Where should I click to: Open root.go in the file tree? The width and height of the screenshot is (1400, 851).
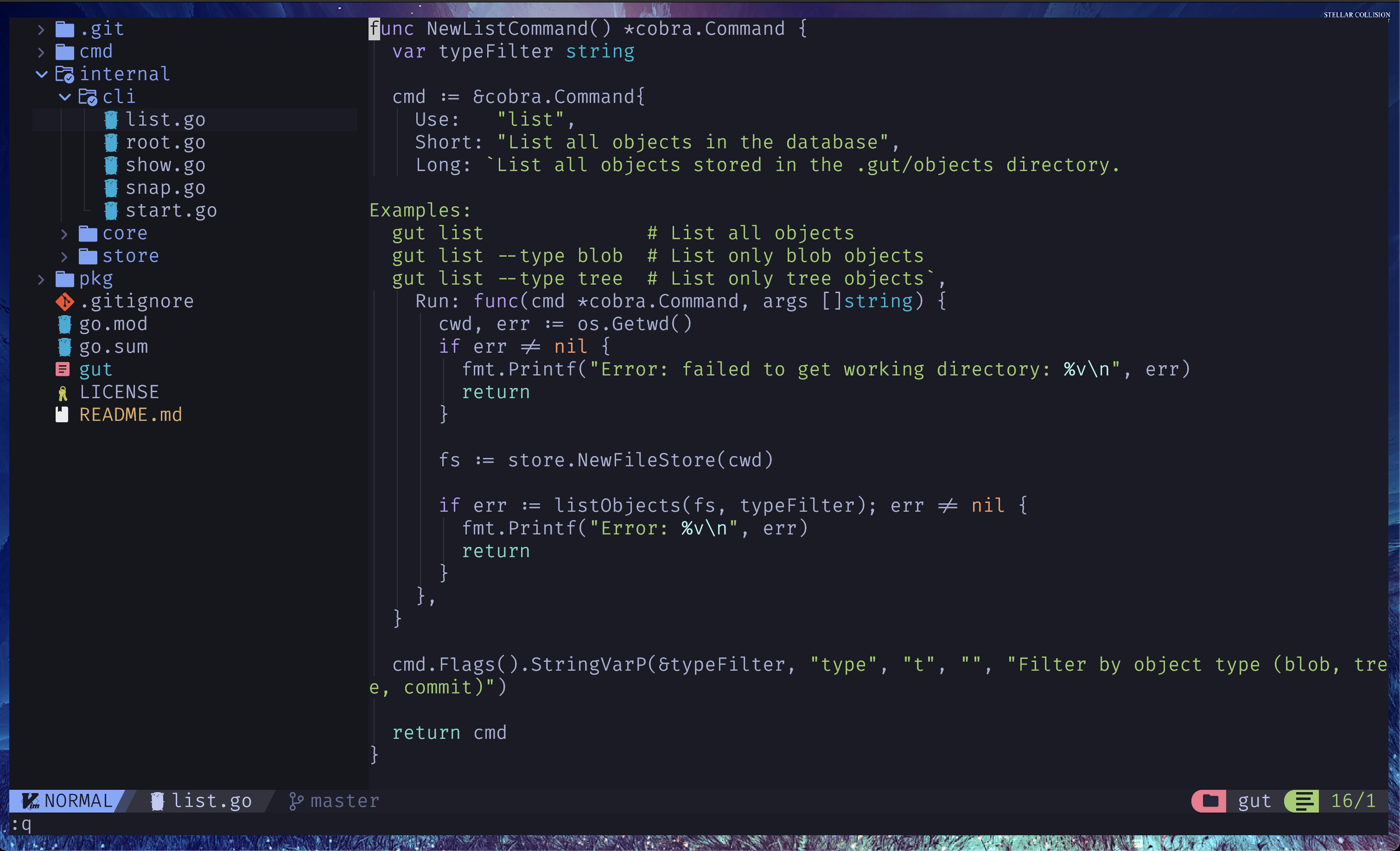[165, 143]
